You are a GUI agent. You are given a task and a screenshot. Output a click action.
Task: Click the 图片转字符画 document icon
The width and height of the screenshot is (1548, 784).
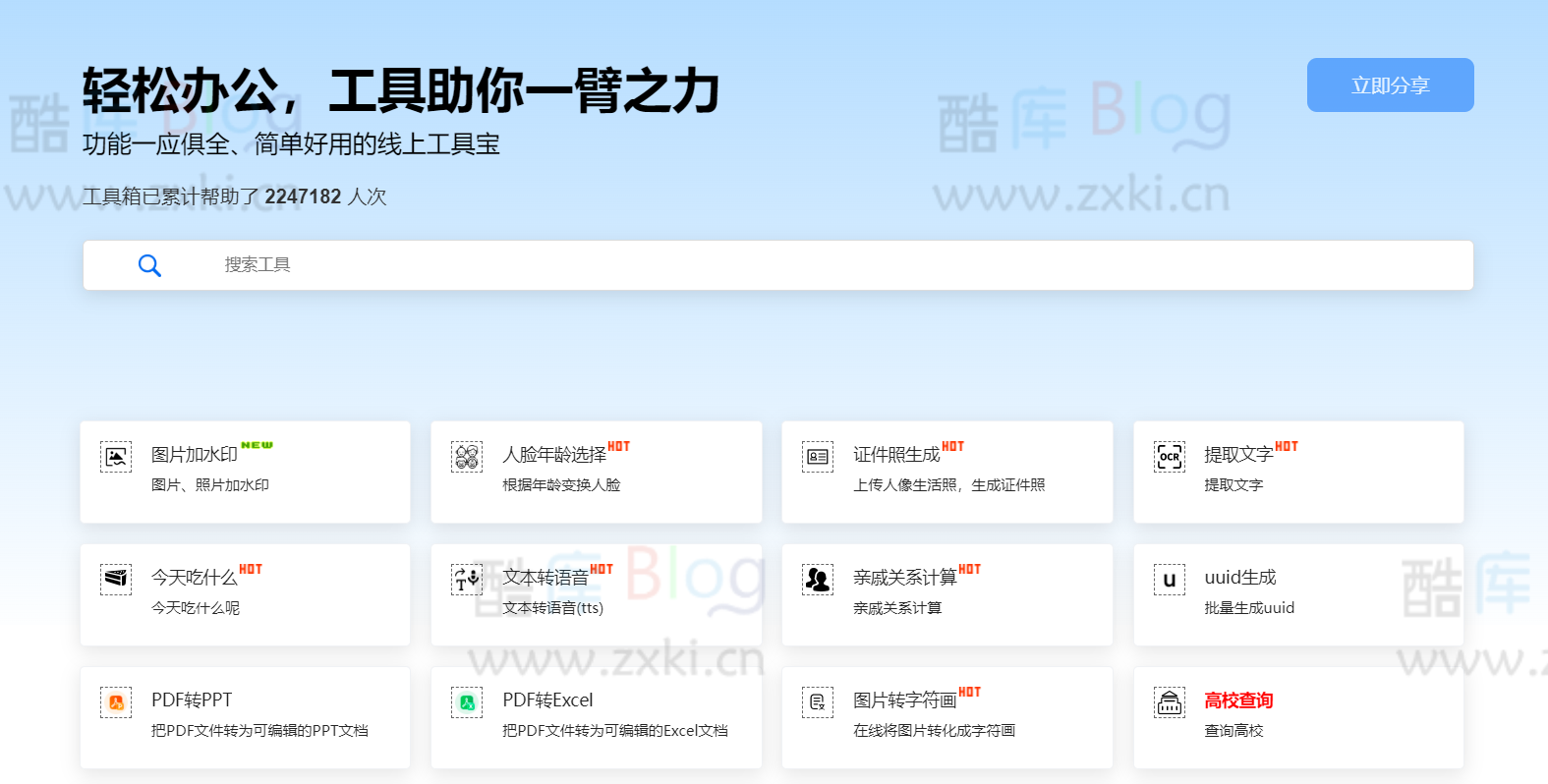818,702
